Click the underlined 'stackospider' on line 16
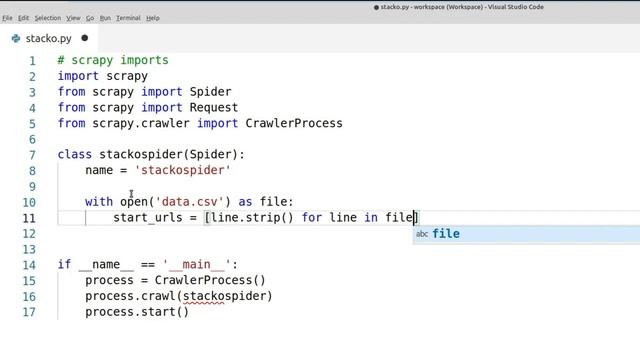This screenshot has height=360, width=640. point(224,296)
